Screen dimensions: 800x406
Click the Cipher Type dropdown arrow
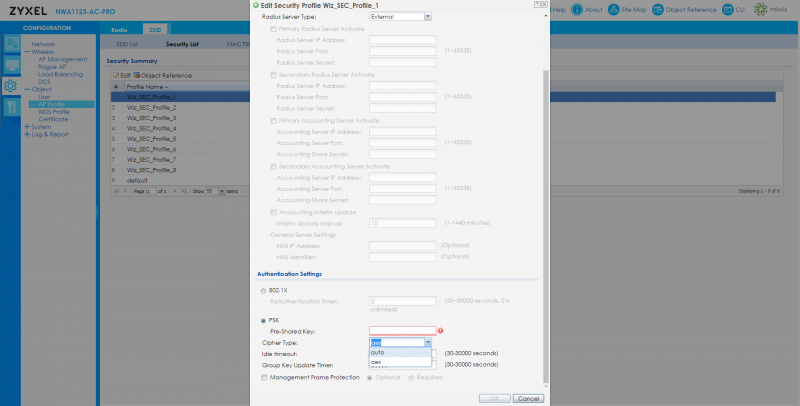pyautogui.click(x=428, y=343)
